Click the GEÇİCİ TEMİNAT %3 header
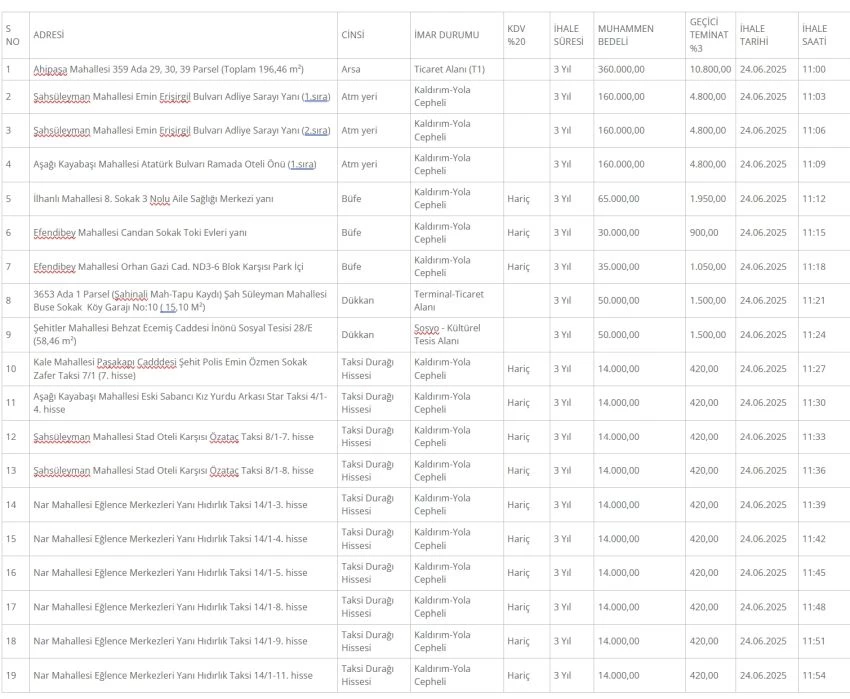The image size is (850, 699). (x=702, y=34)
